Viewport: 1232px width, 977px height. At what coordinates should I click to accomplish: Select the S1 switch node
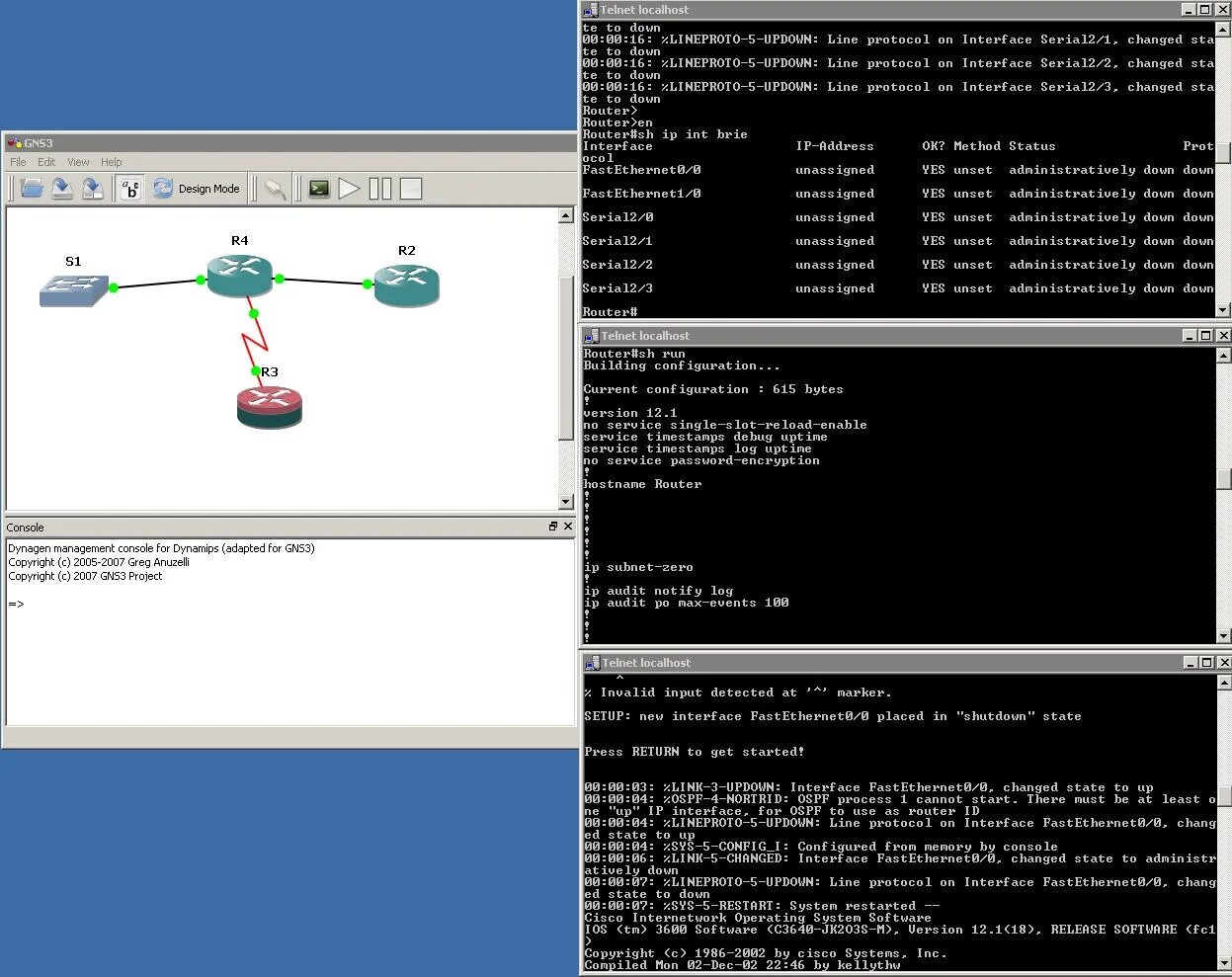[74, 289]
